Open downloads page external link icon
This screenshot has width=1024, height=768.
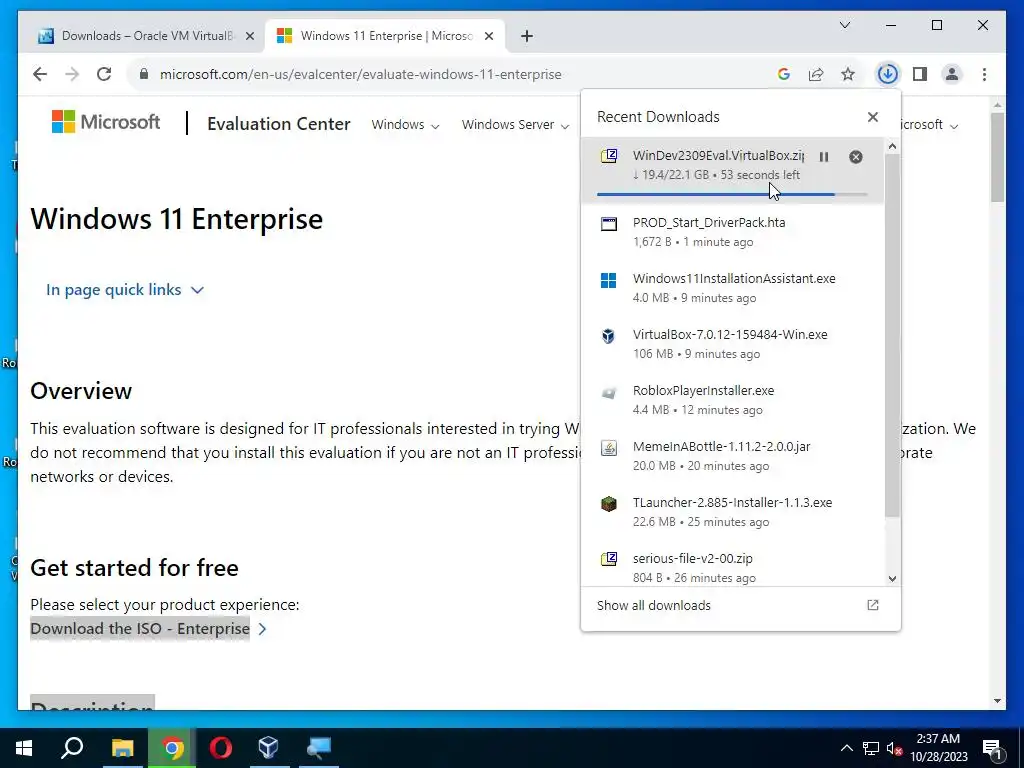(x=872, y=605)
